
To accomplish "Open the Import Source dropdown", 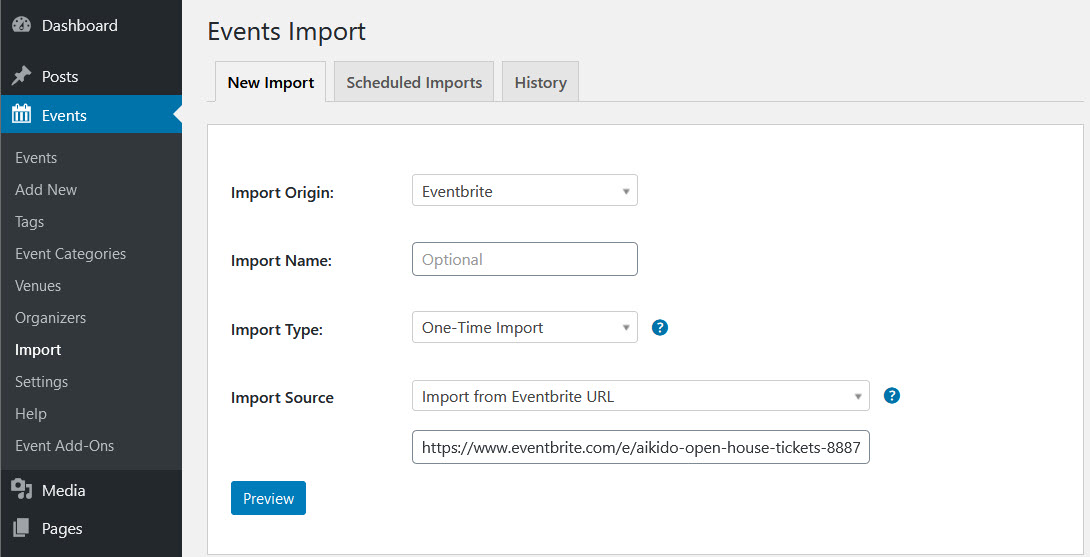I will (x=640, y=397).
